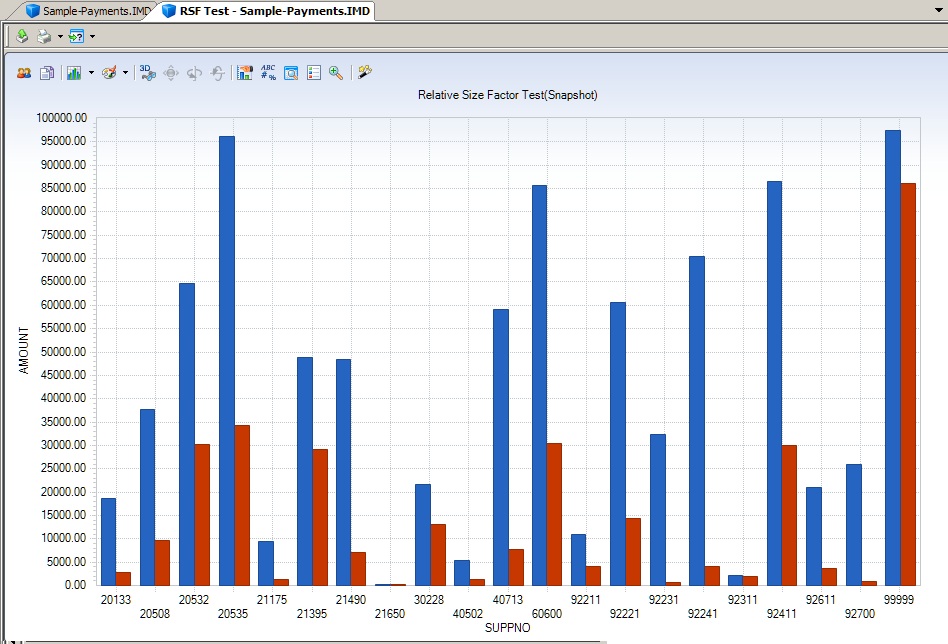The height and width of the screenshot is (644, 948).
Task: Click the chart data editor icon
Action: coord(245,73)
